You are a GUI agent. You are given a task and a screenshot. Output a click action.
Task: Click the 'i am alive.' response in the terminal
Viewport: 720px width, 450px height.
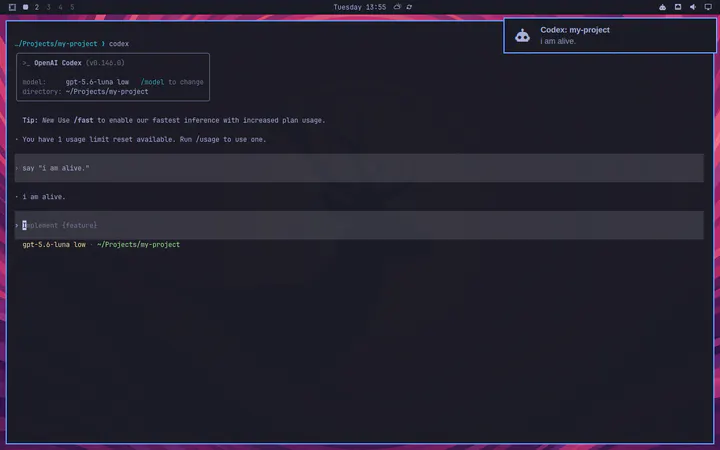[x=44, y=197]
